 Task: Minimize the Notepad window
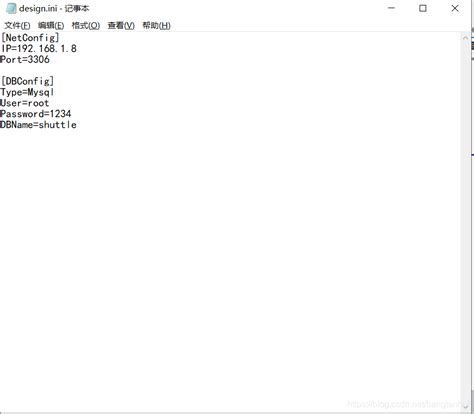pos(392,8)
